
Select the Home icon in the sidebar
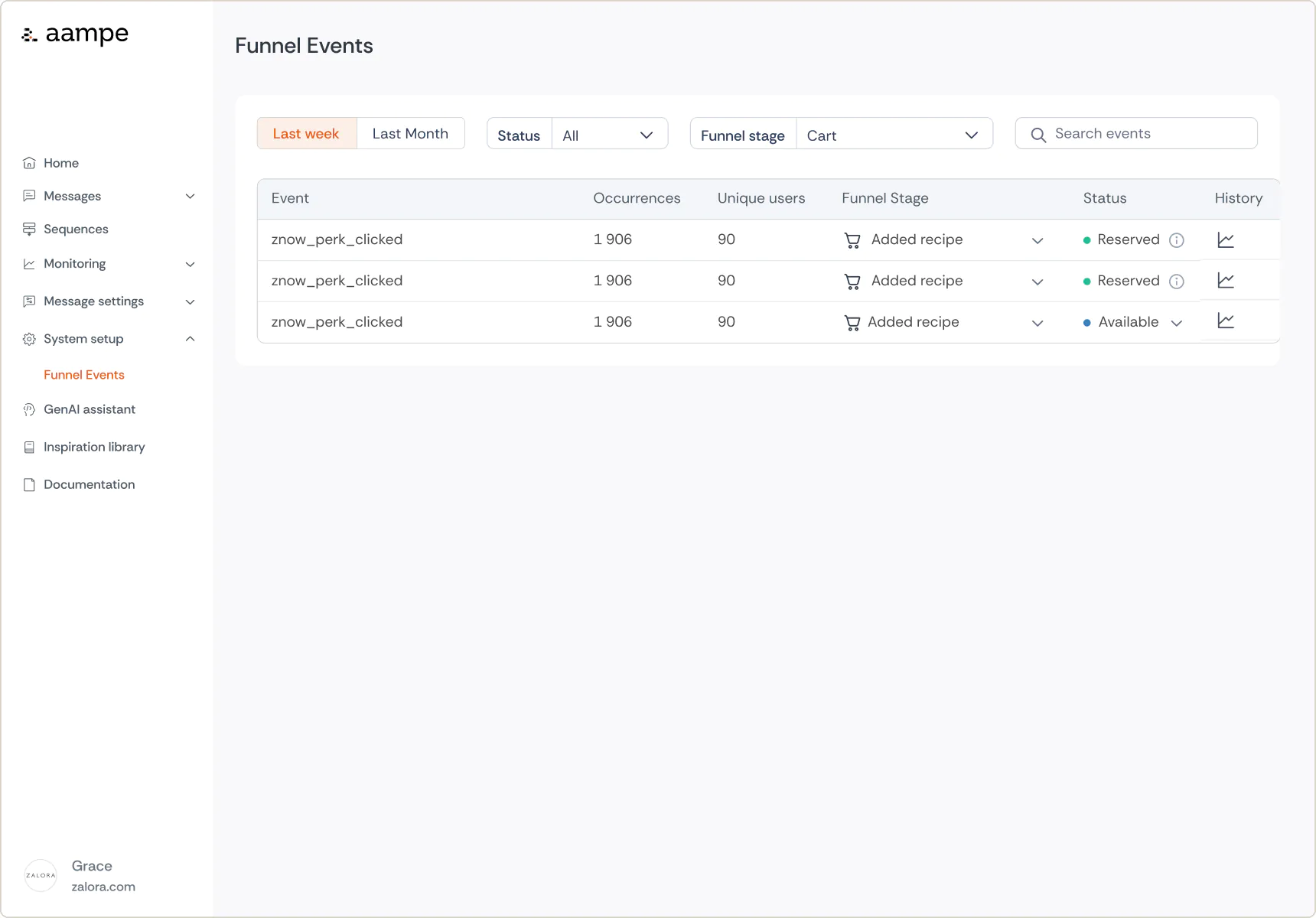[x=29, y=162]
